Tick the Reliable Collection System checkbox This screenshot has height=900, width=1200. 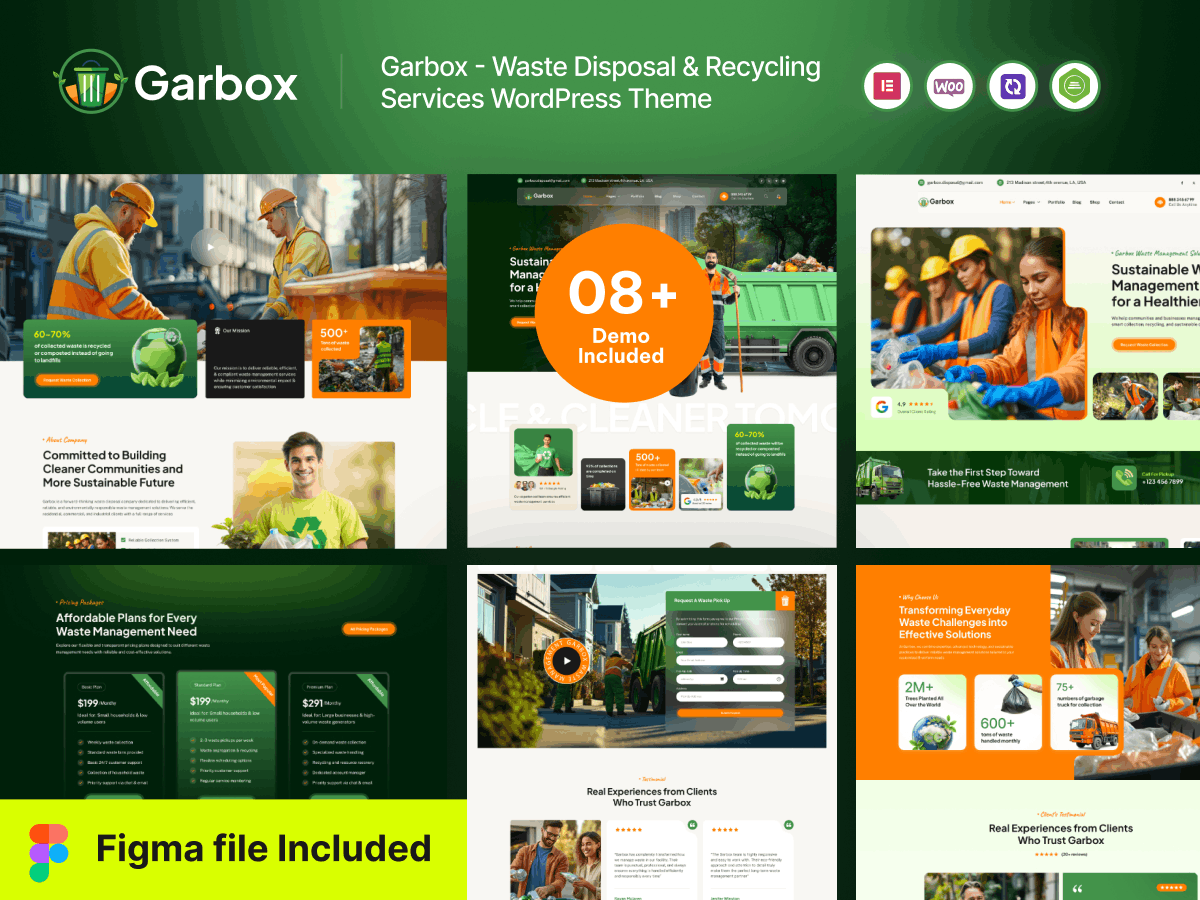tap(123, 540)
